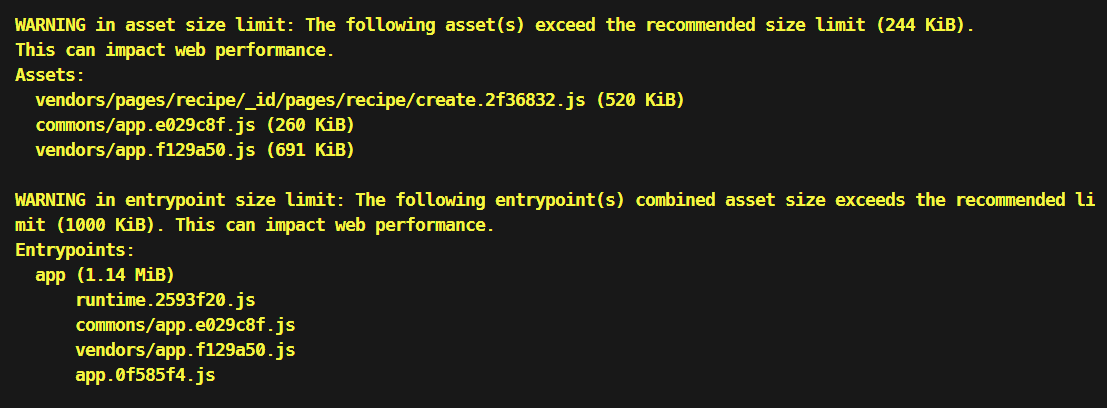Click commons/app.e029c8f.js under Entrypoints
This screenshot has width=1107, height=408.
click(x=185, y=325)
